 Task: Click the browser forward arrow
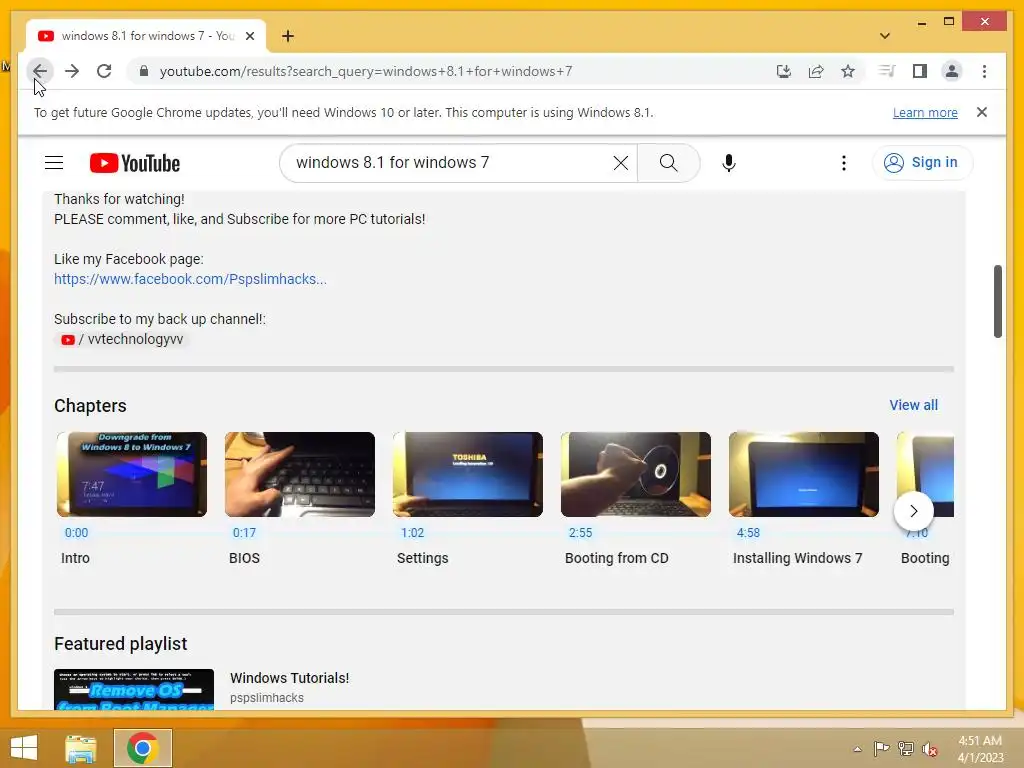point(72,71)
